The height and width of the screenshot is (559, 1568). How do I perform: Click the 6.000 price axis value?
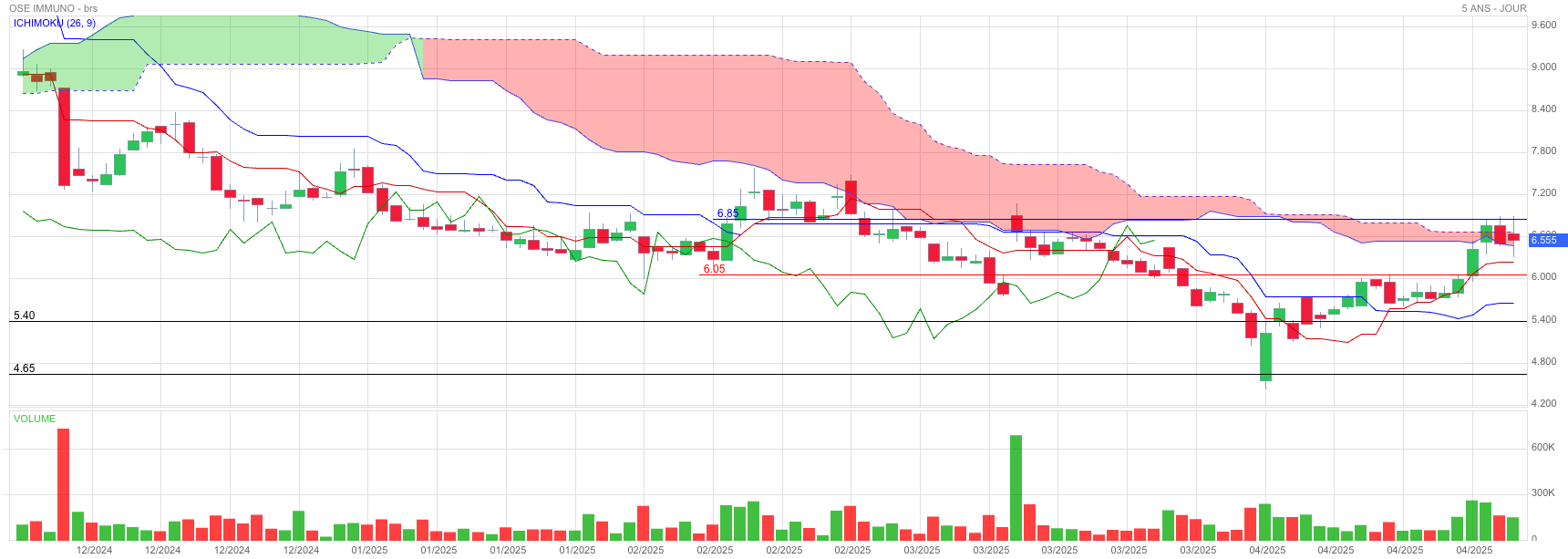[x=1544, y=277]
